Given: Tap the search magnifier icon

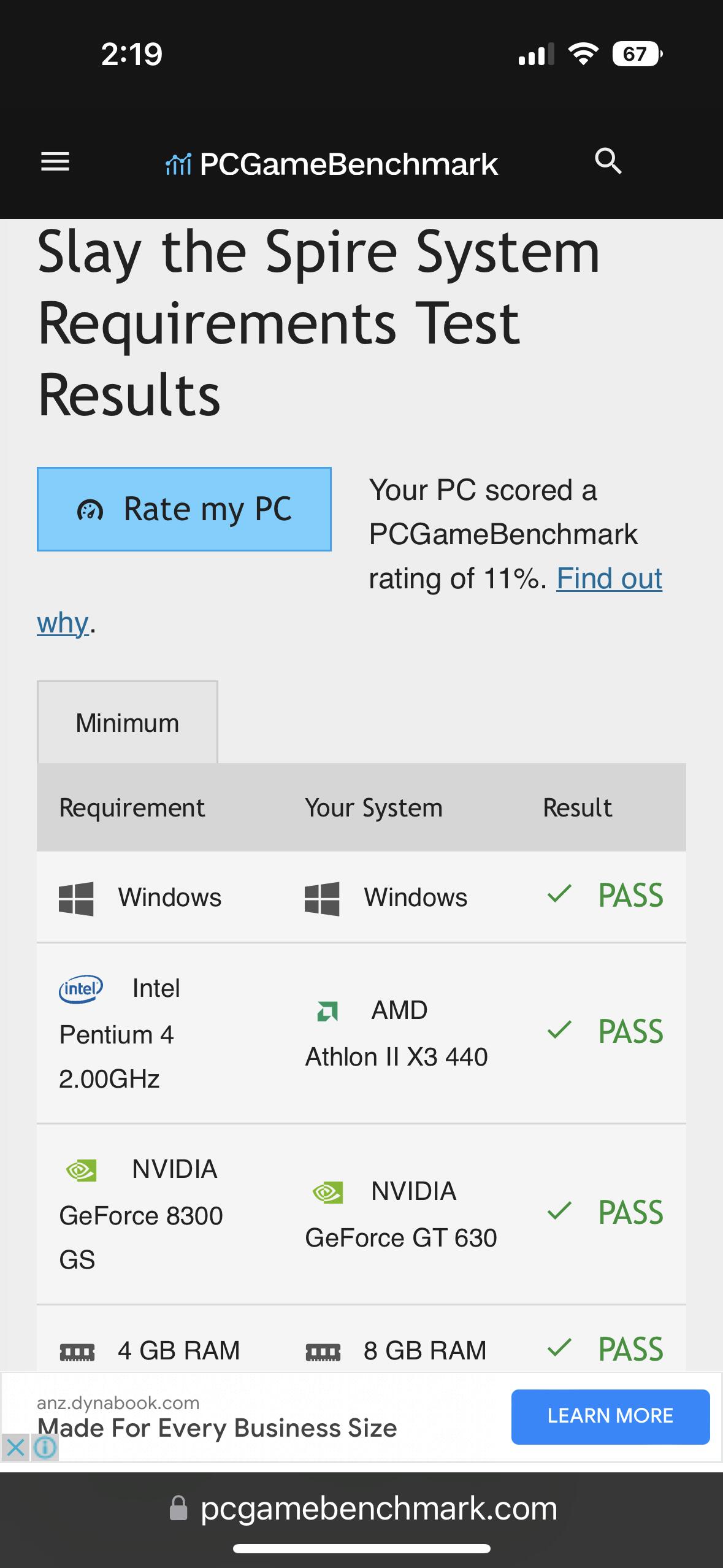Looking at the screenshot, I should click(x=608, y=161).
